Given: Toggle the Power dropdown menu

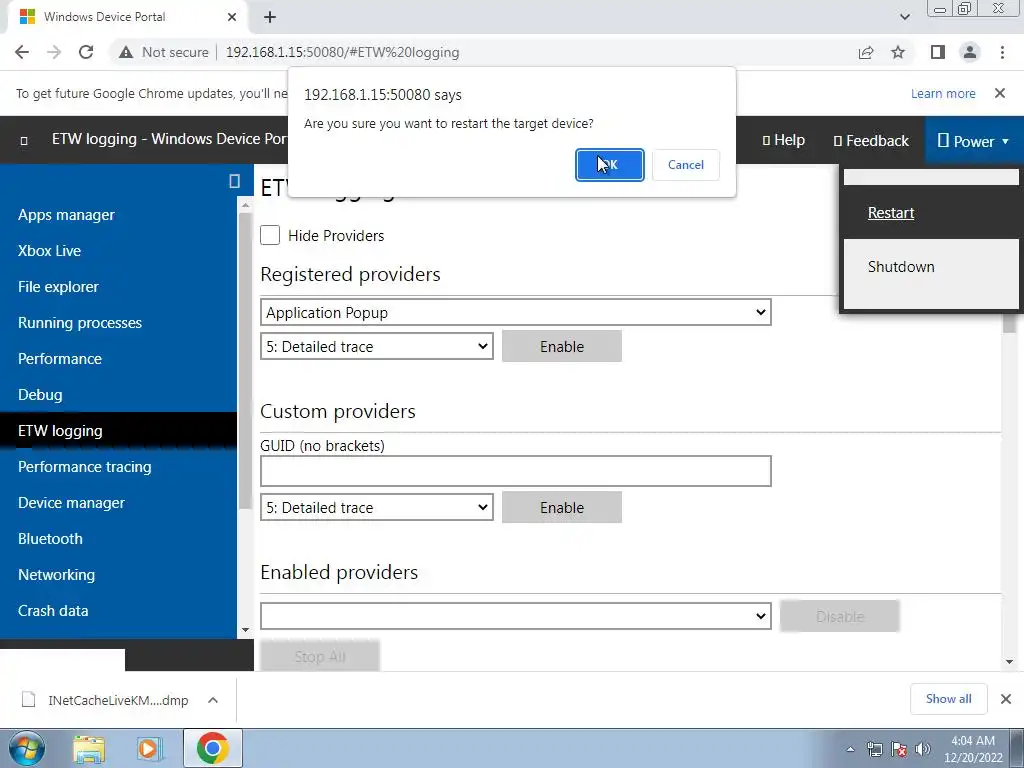Looking at the screenshot, I should pyautogui.click(x=974, y=140).
